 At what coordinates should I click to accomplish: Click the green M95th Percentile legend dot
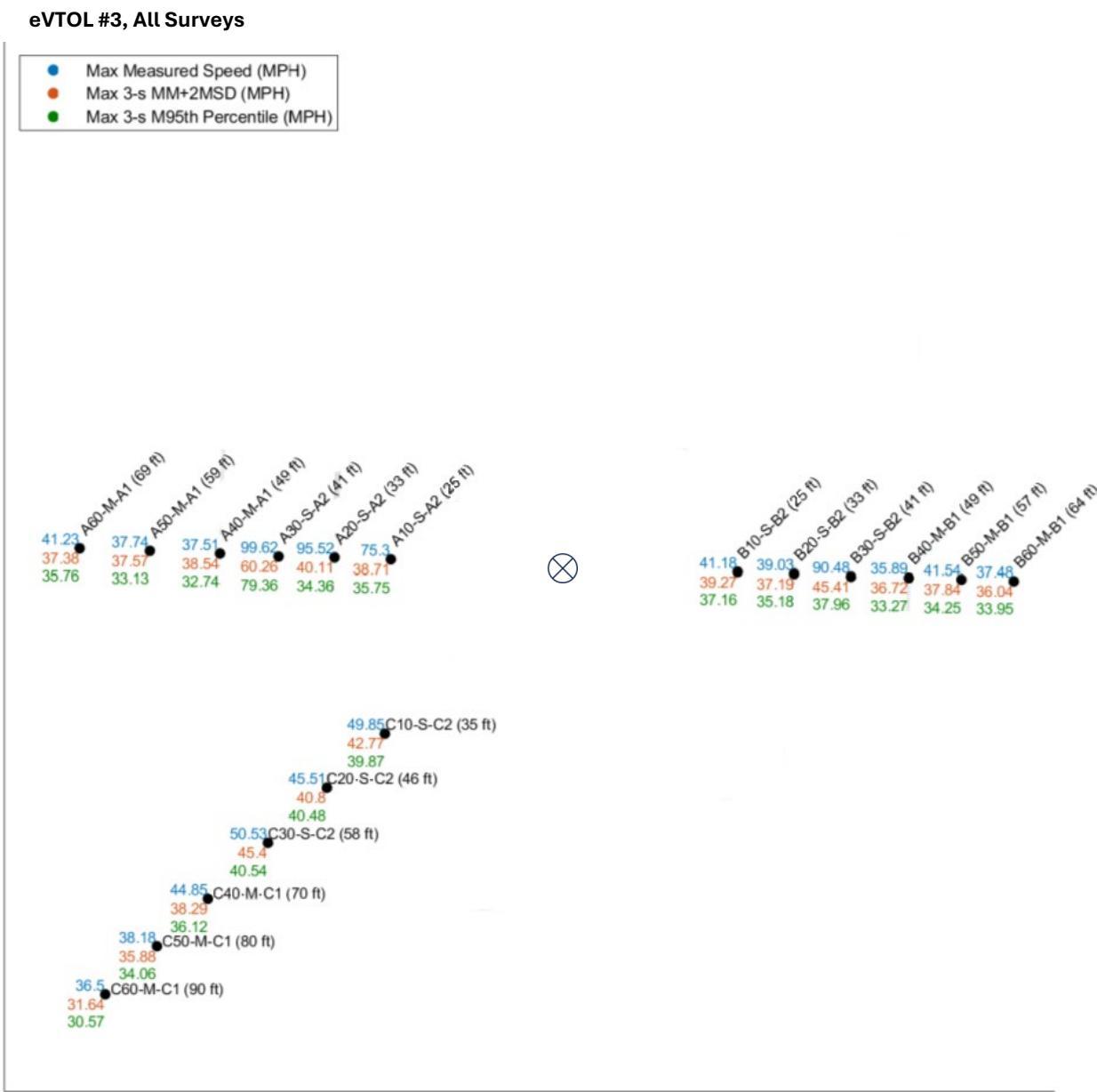point(53,116)
